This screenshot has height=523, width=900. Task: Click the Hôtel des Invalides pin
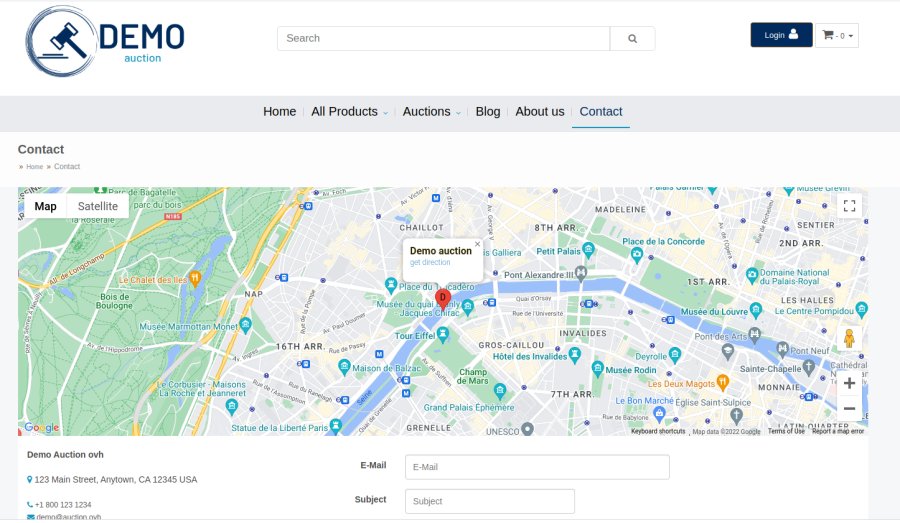point(575,354)
